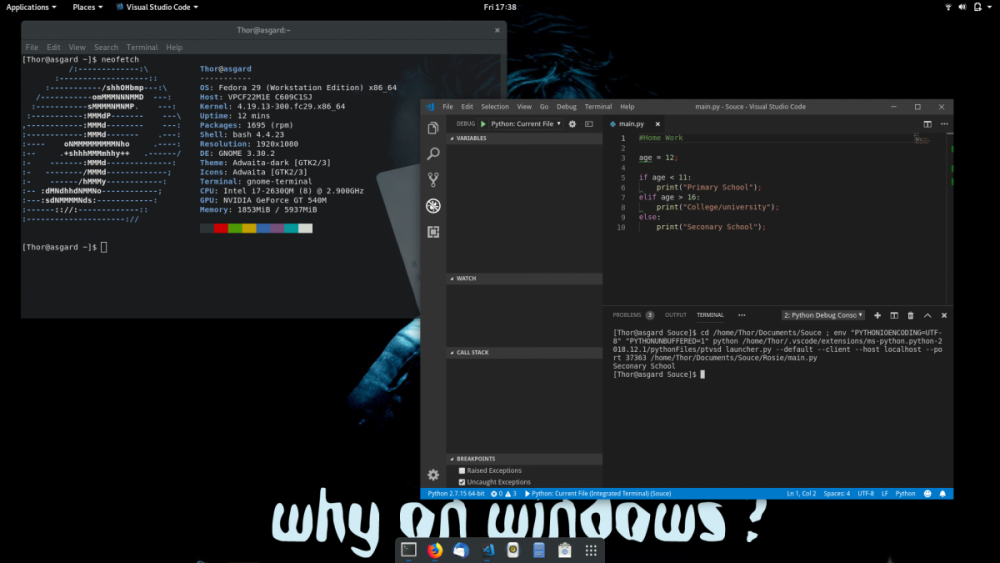The image size is (1000, 563).
Task: Switch to the Problems panel tab
Action: pos(627,315)
